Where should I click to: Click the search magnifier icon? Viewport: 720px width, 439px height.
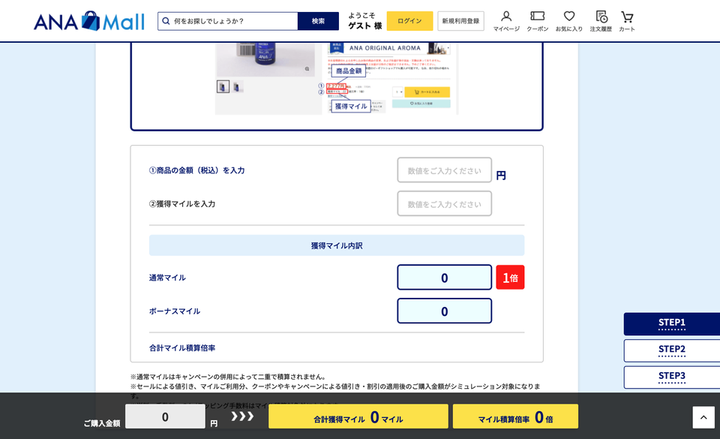pyautogui.click(x=166, y=21)
